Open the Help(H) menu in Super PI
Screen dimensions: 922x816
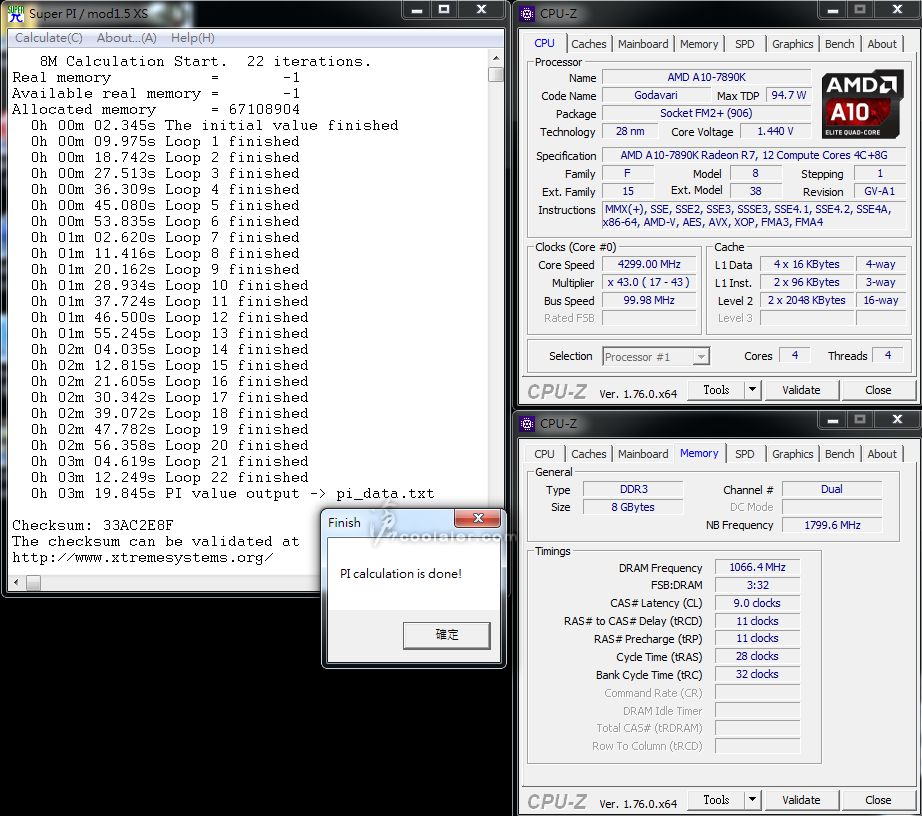[x=193, y=38]
